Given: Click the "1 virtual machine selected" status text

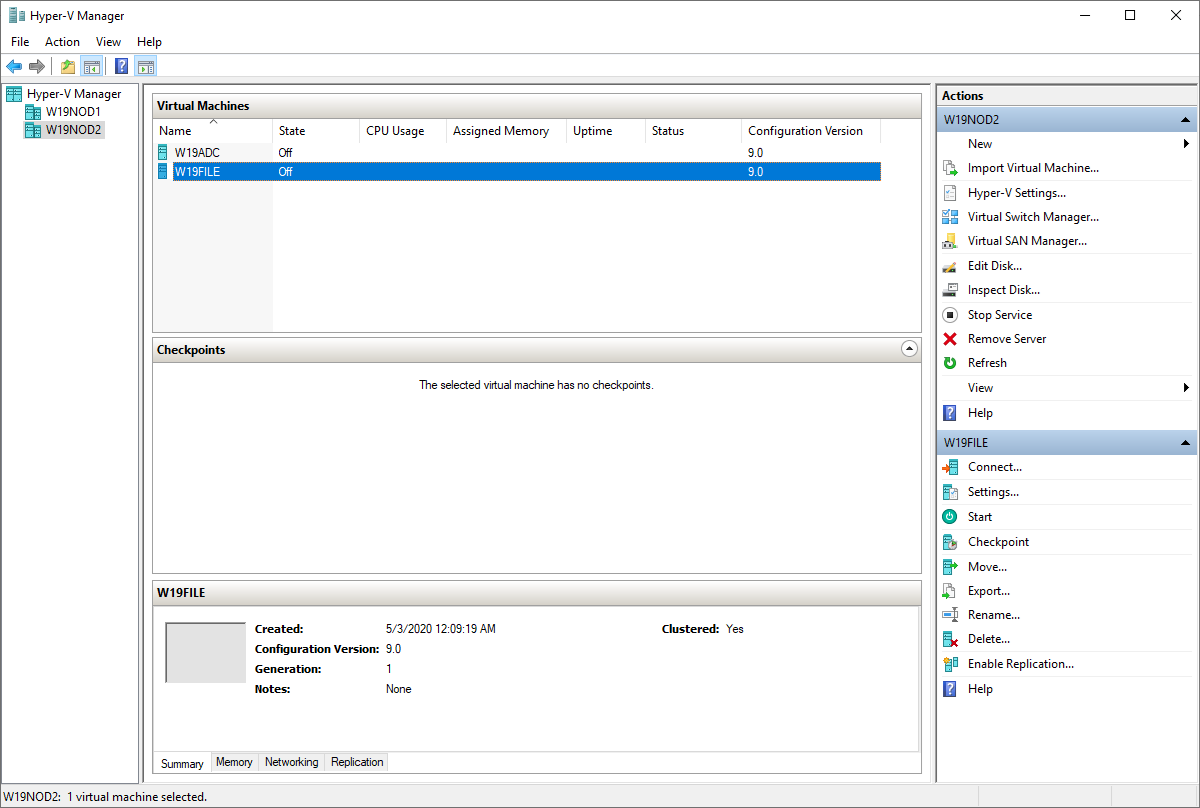Looking at the screenshot, I should point(137,797).
